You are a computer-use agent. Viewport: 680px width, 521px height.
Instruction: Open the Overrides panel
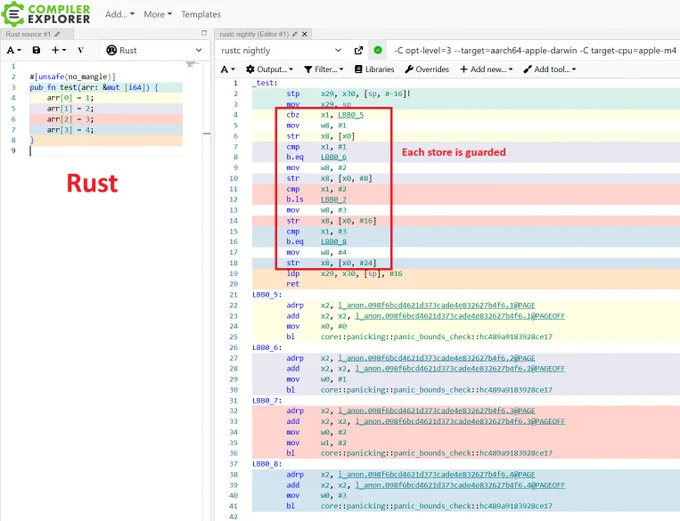coord(427,69)
